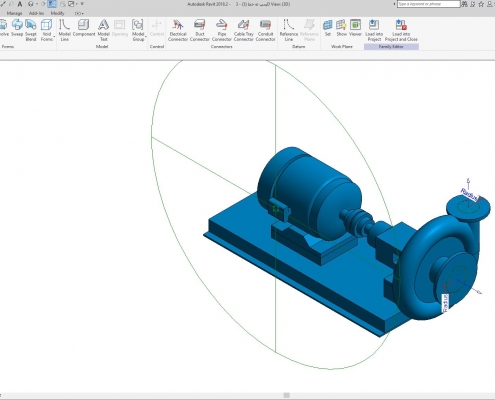Click the green connector marker on motor box
Screen dimensions: 495x400
(x=276, y=209)
